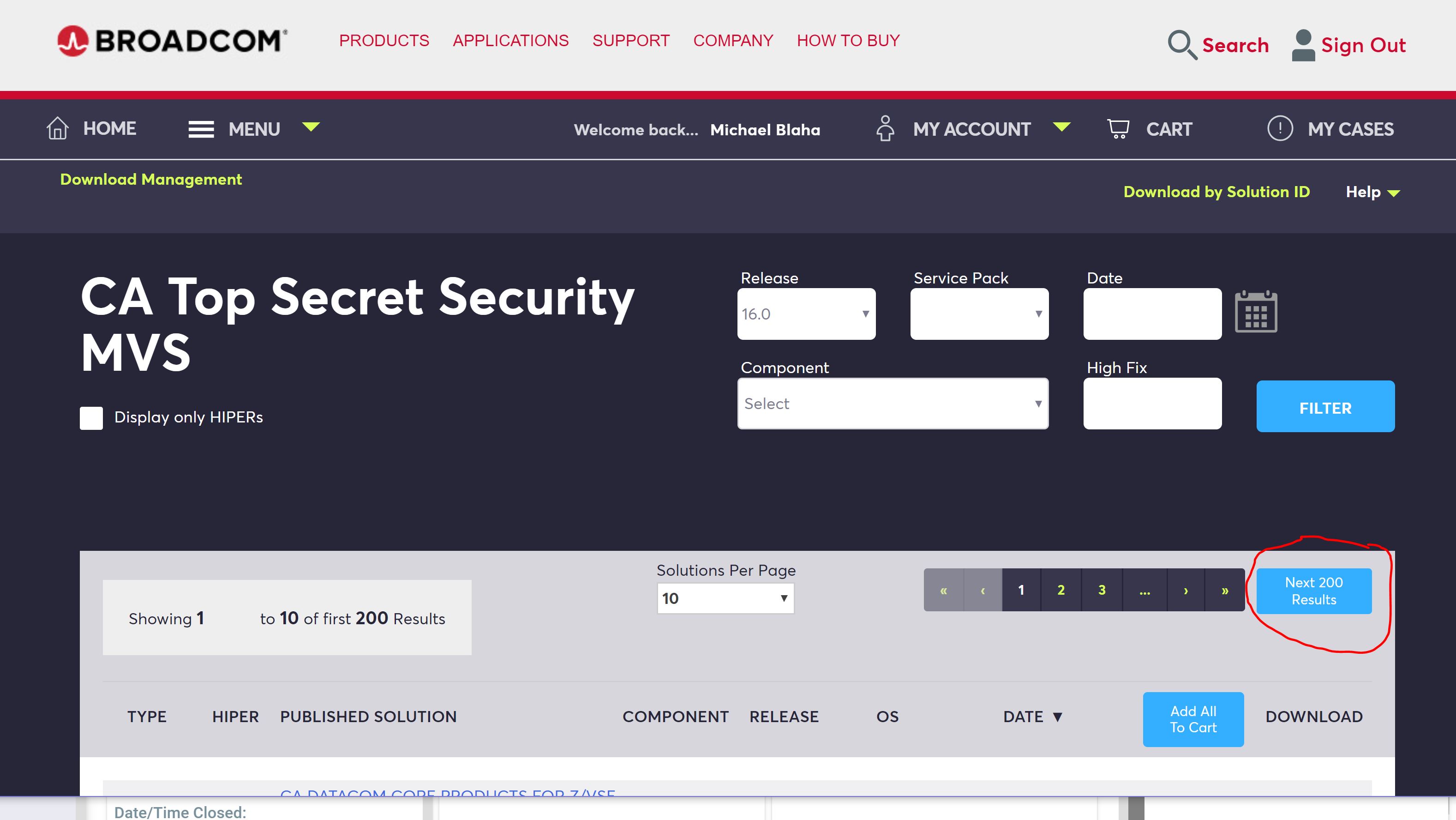This screenshot has height=820, width=1456.
Task: Open the Date calendar picker icon
Action: pyautogui.click(x=1255, y=312)
